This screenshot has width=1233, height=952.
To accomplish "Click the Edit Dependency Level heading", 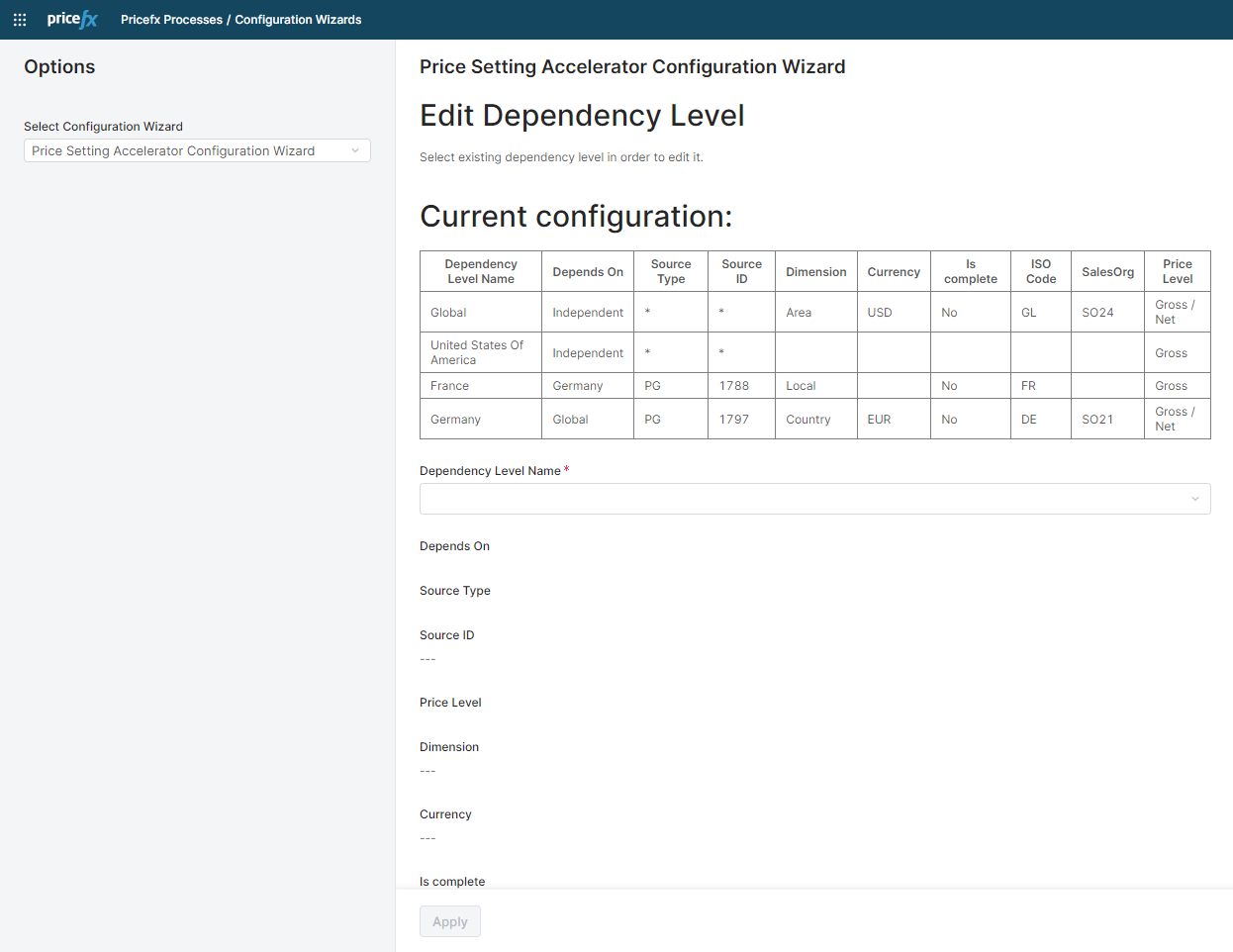I will 582,116.
